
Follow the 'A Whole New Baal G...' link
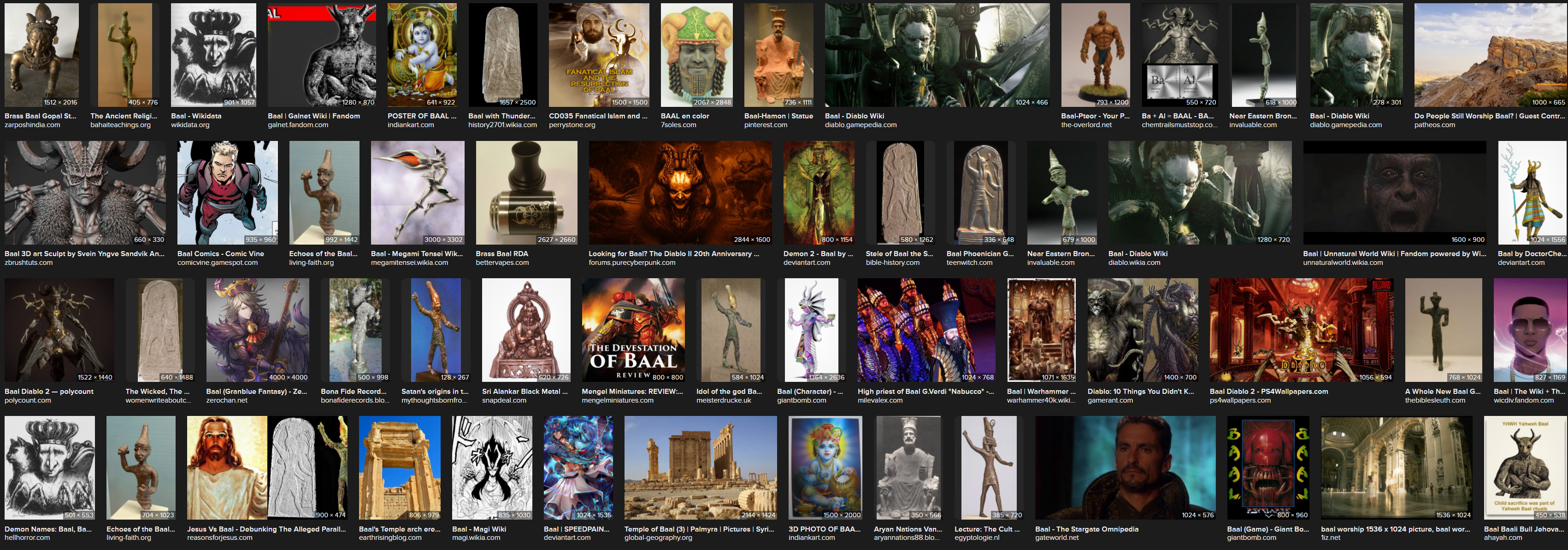(1443, 391)
